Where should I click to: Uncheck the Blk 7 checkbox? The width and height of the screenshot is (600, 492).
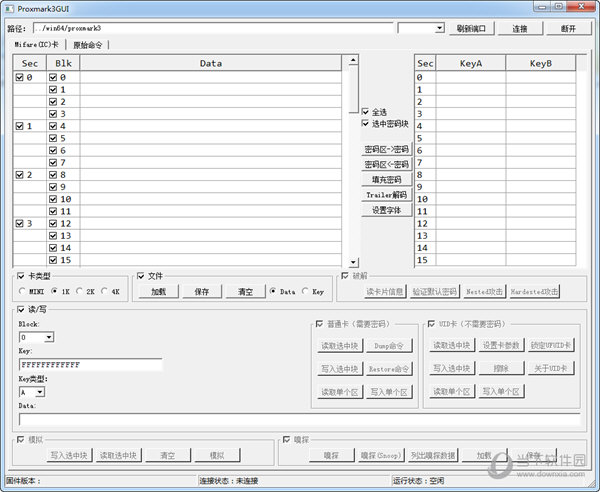pos(53,163)
